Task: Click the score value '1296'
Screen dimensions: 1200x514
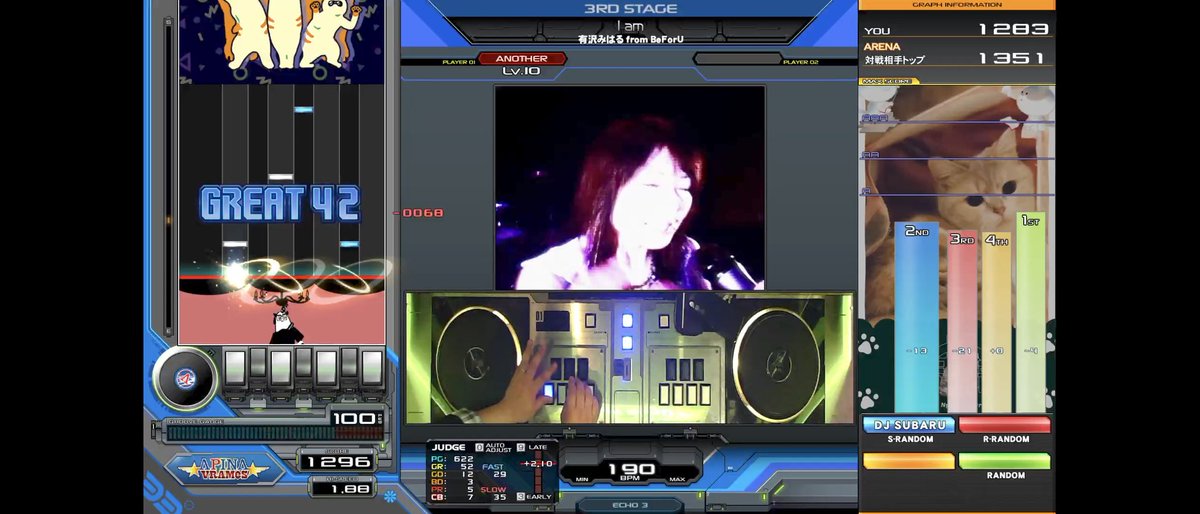Action: (x=338, y=462)
